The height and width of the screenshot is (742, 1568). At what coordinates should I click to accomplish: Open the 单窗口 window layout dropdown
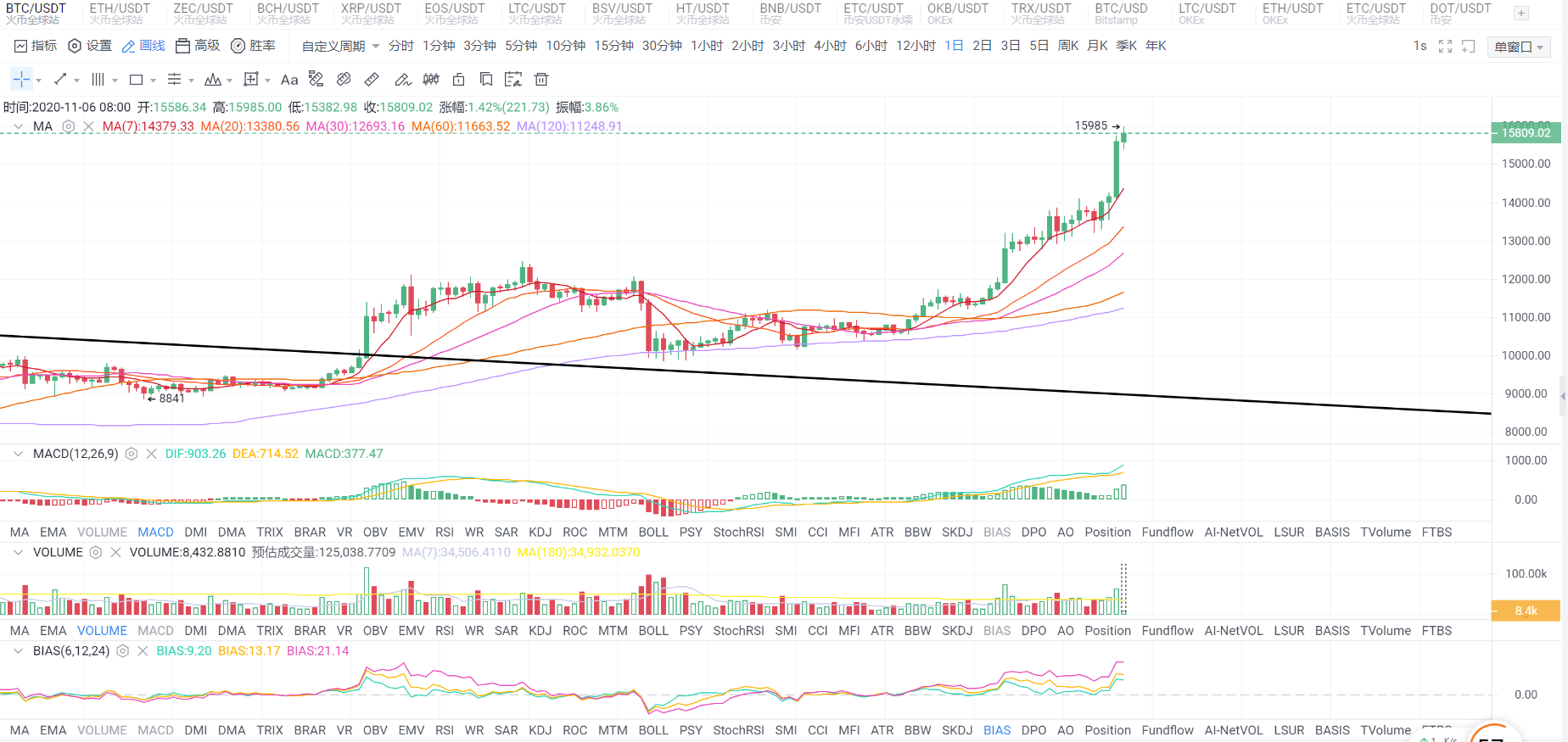pos(1519,47)
